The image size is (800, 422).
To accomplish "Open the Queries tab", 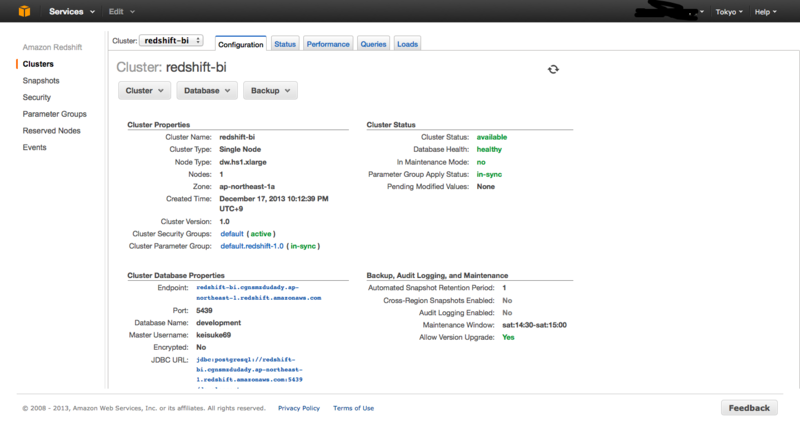I will coord(373,44).
